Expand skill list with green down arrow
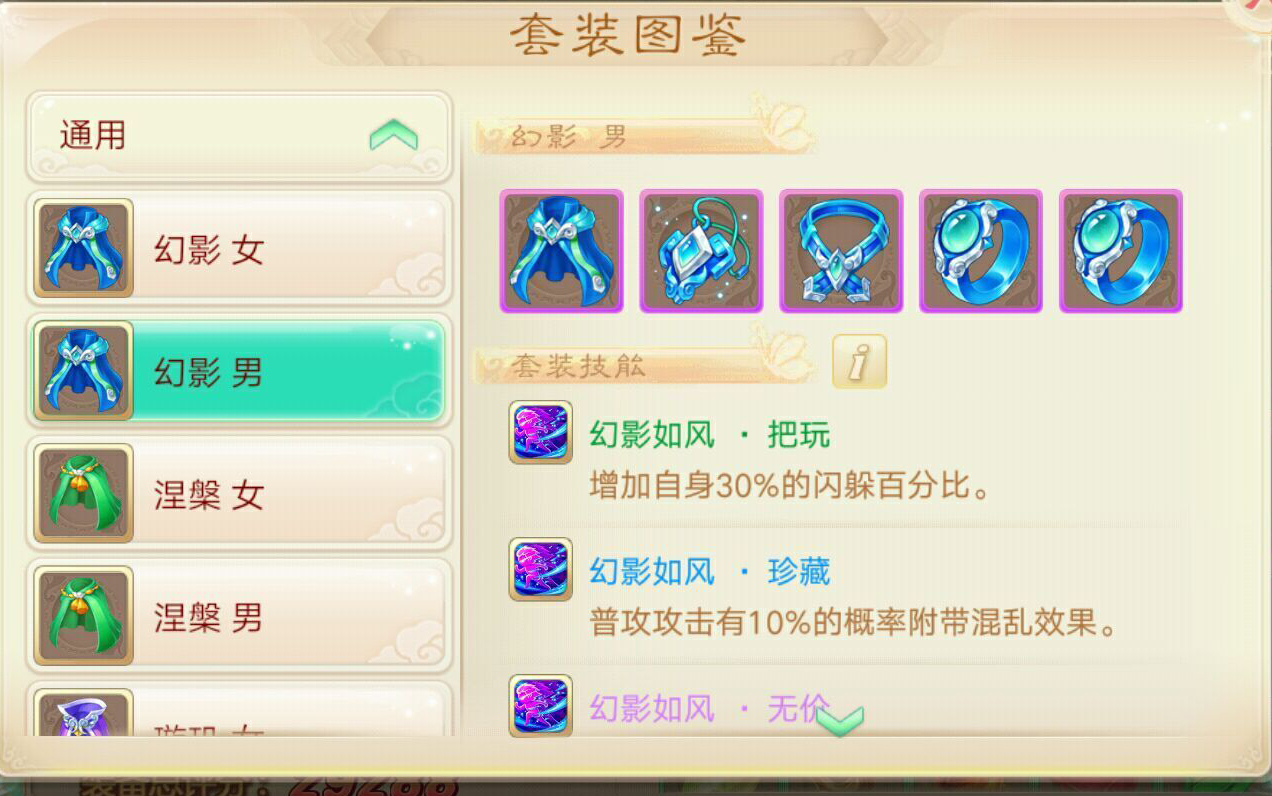1272x796 pixels. (x=840, y=718)
